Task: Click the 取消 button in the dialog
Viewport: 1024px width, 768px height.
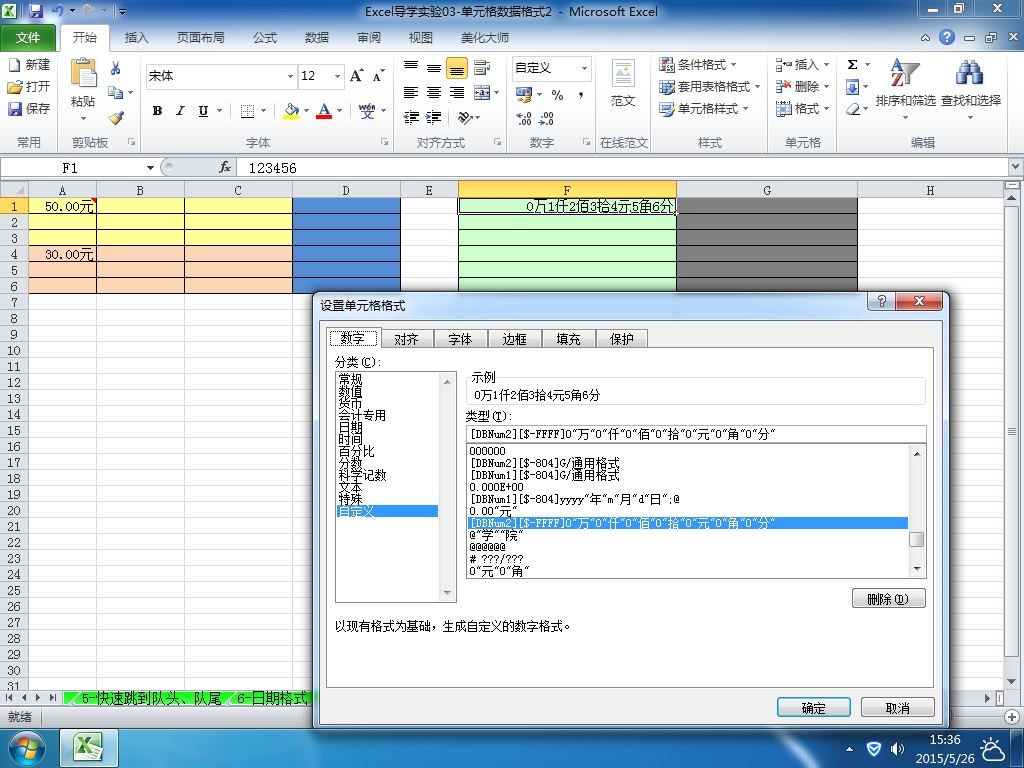Action: click(x=897, y=708)
